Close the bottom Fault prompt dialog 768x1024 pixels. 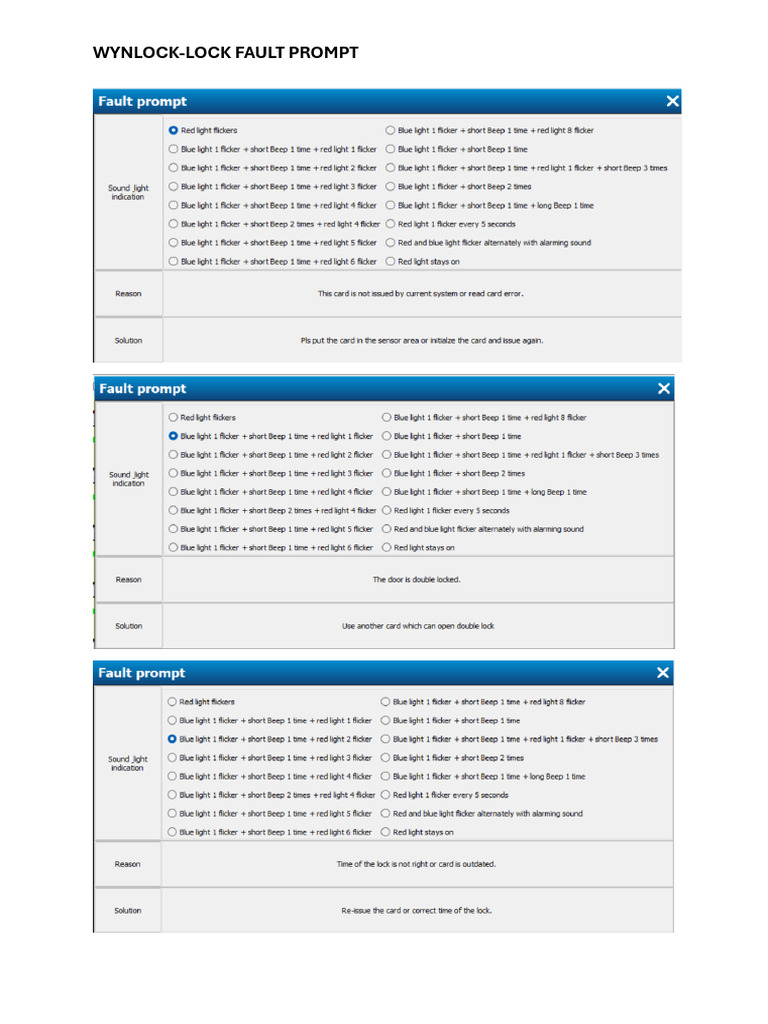663,673
